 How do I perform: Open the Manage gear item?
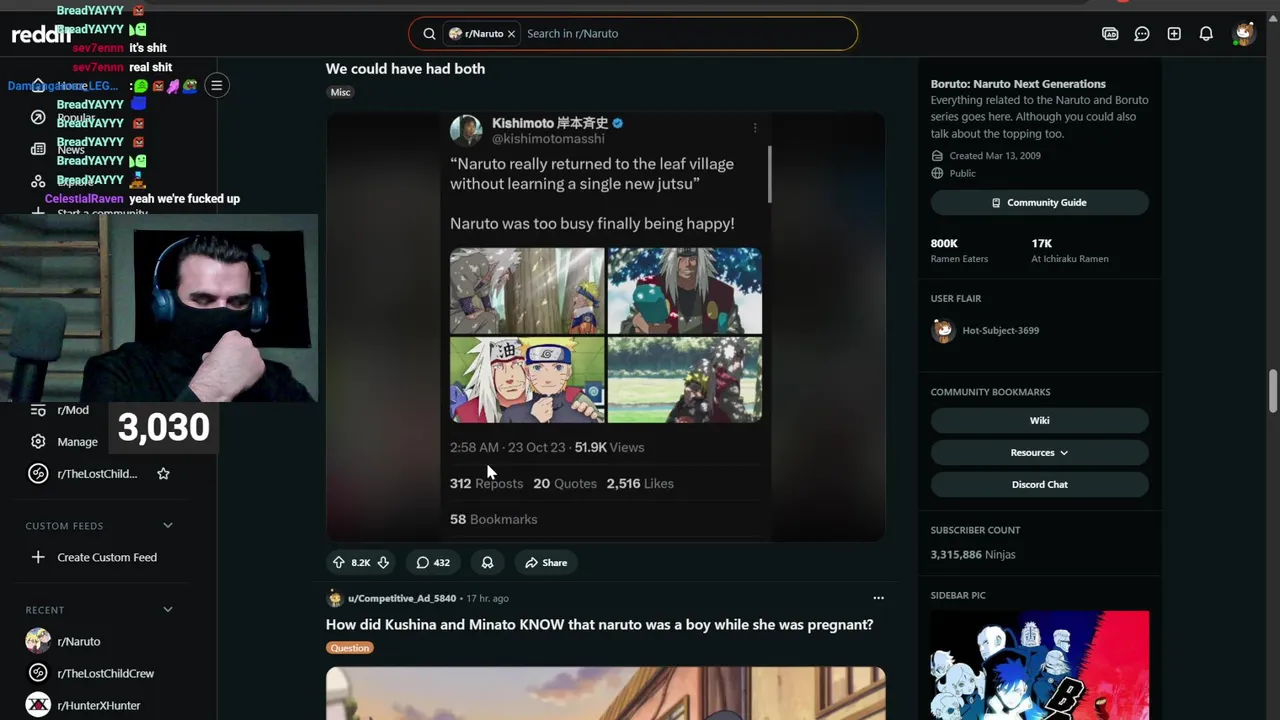77,441
